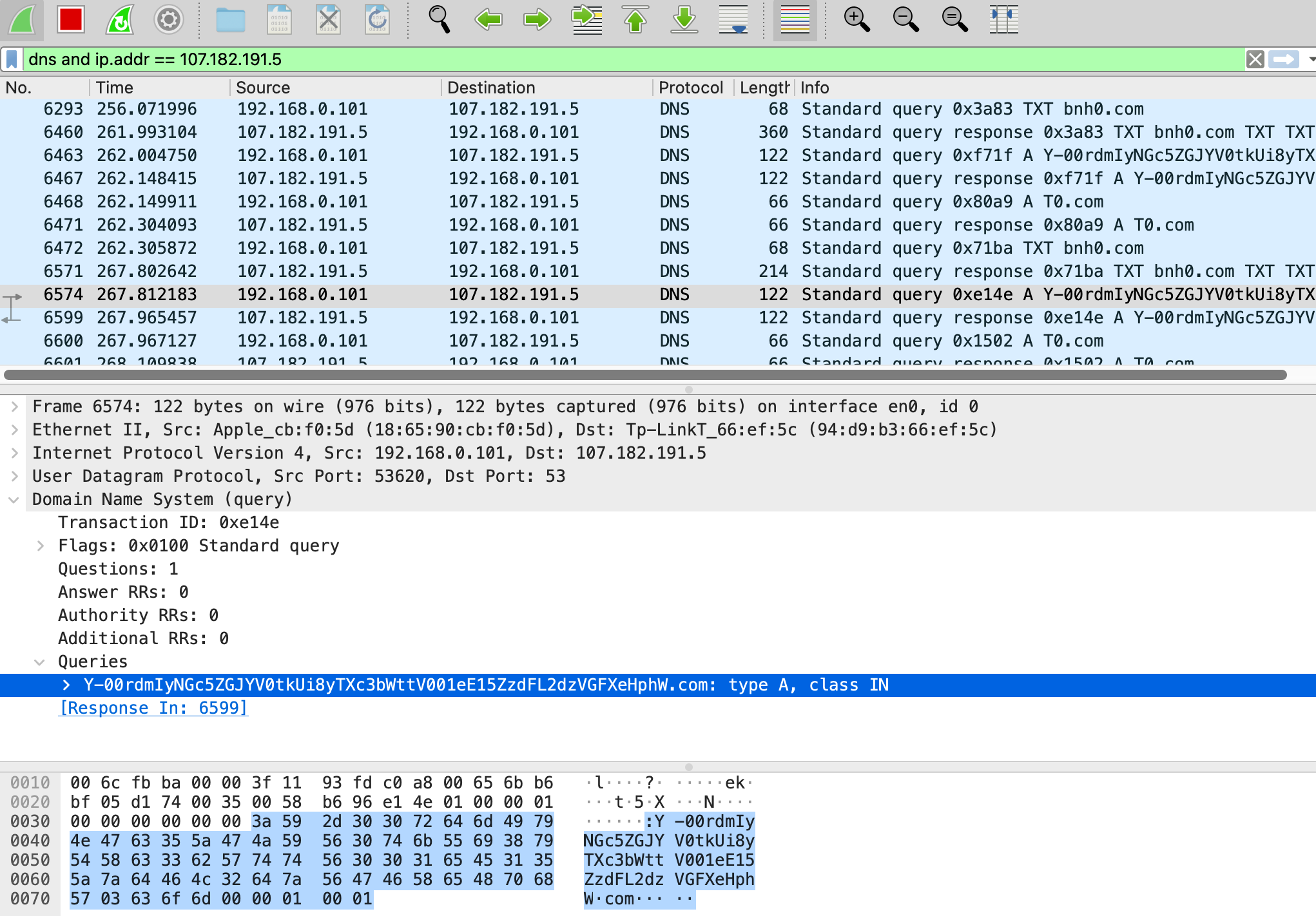Viewport: 1316px width, 916px height.
Task: Go to specified packet icon
Action: (x=586, y=19)
